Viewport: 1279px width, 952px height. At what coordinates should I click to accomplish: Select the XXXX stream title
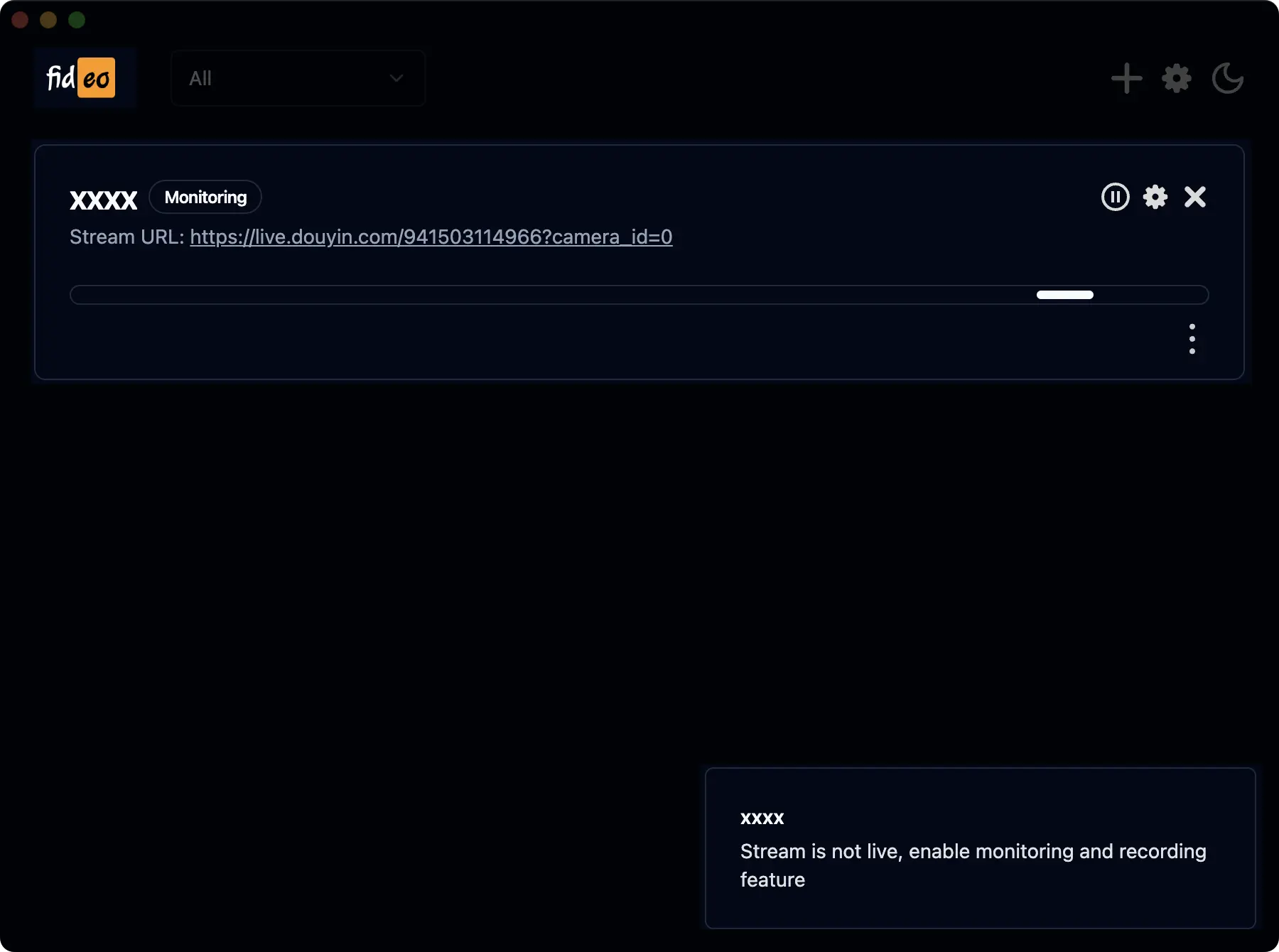[104, 200]
